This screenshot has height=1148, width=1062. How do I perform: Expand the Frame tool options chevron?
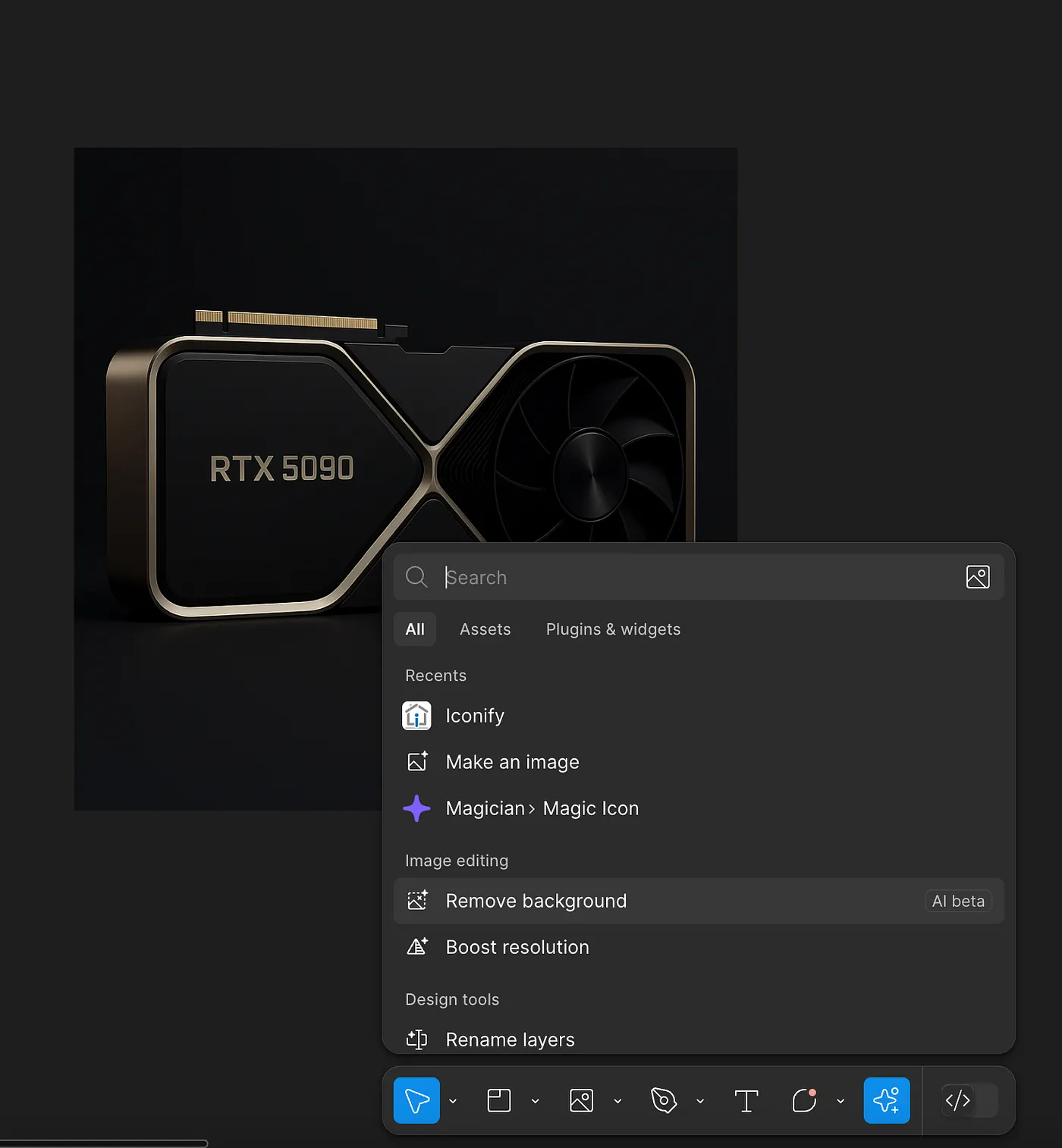tap(536, 1100)
